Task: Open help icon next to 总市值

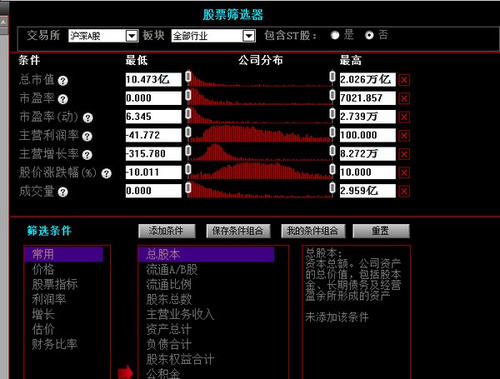Action: click(63, 81)
